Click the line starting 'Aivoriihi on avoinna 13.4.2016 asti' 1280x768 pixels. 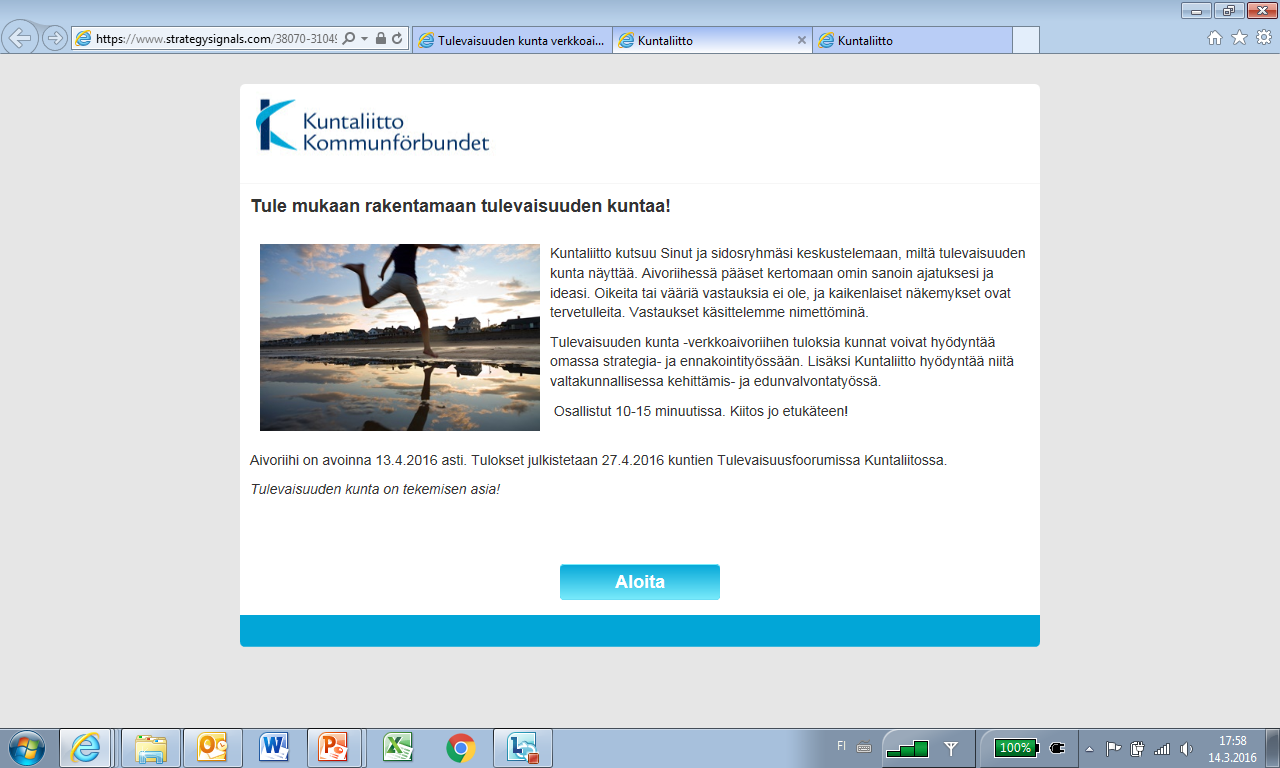[x=598, y=460]
